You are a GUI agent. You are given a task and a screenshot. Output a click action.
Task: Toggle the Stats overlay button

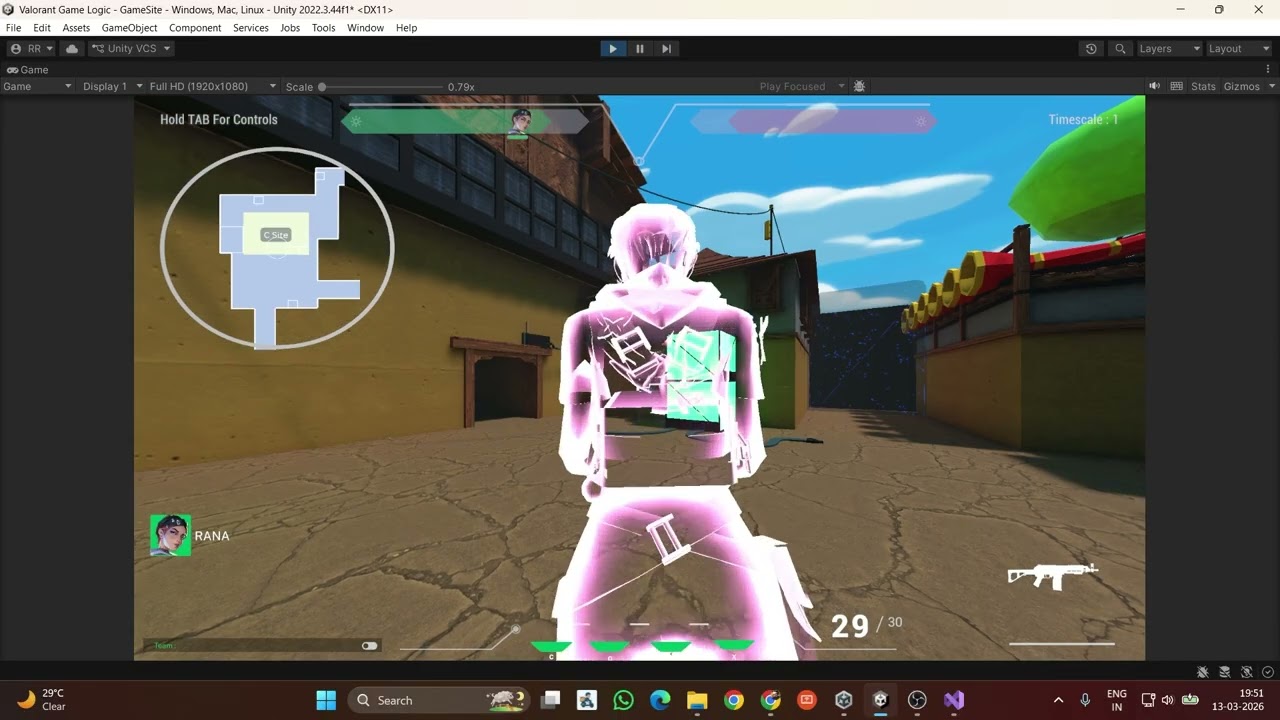click(x=1203, y=86)
